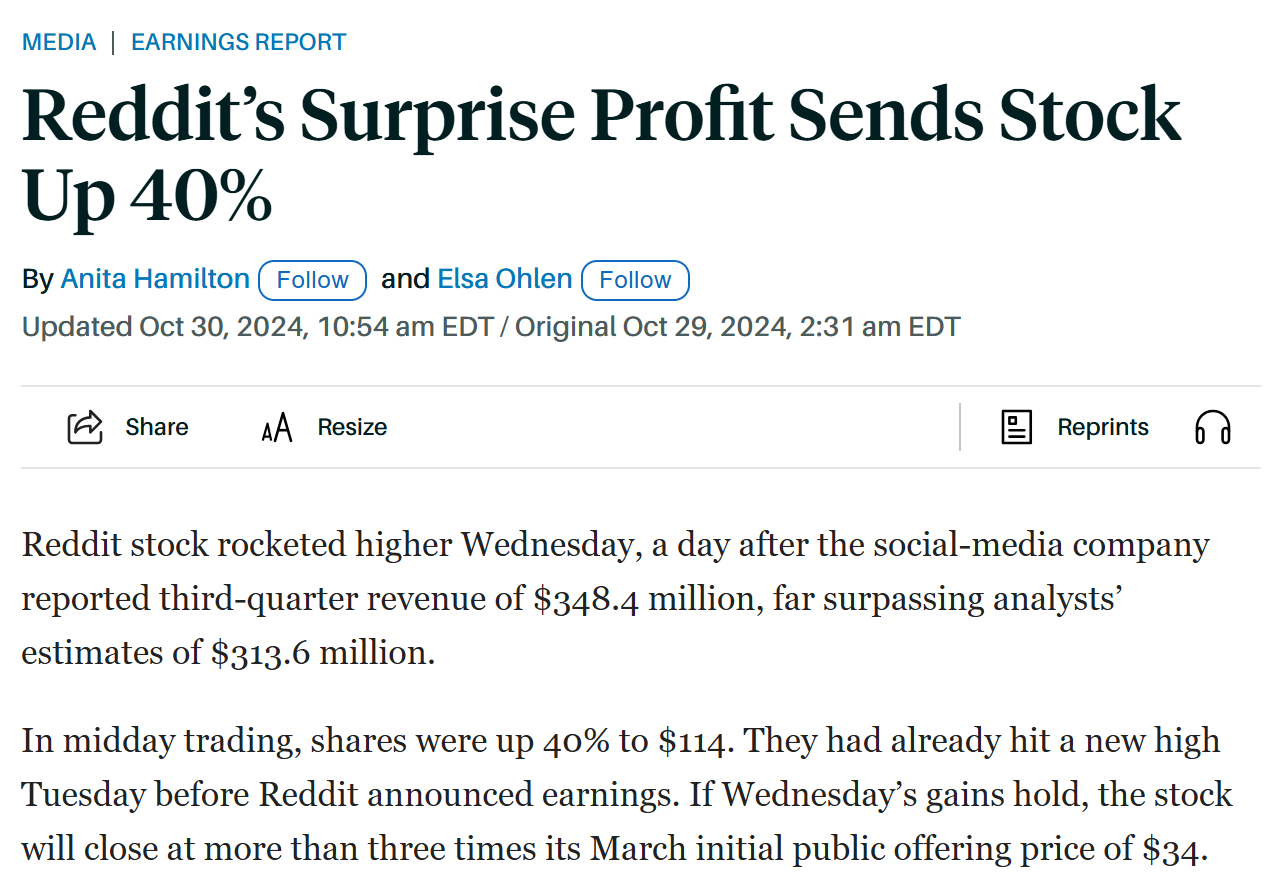Click the Share arrow icon

(85, 427)
